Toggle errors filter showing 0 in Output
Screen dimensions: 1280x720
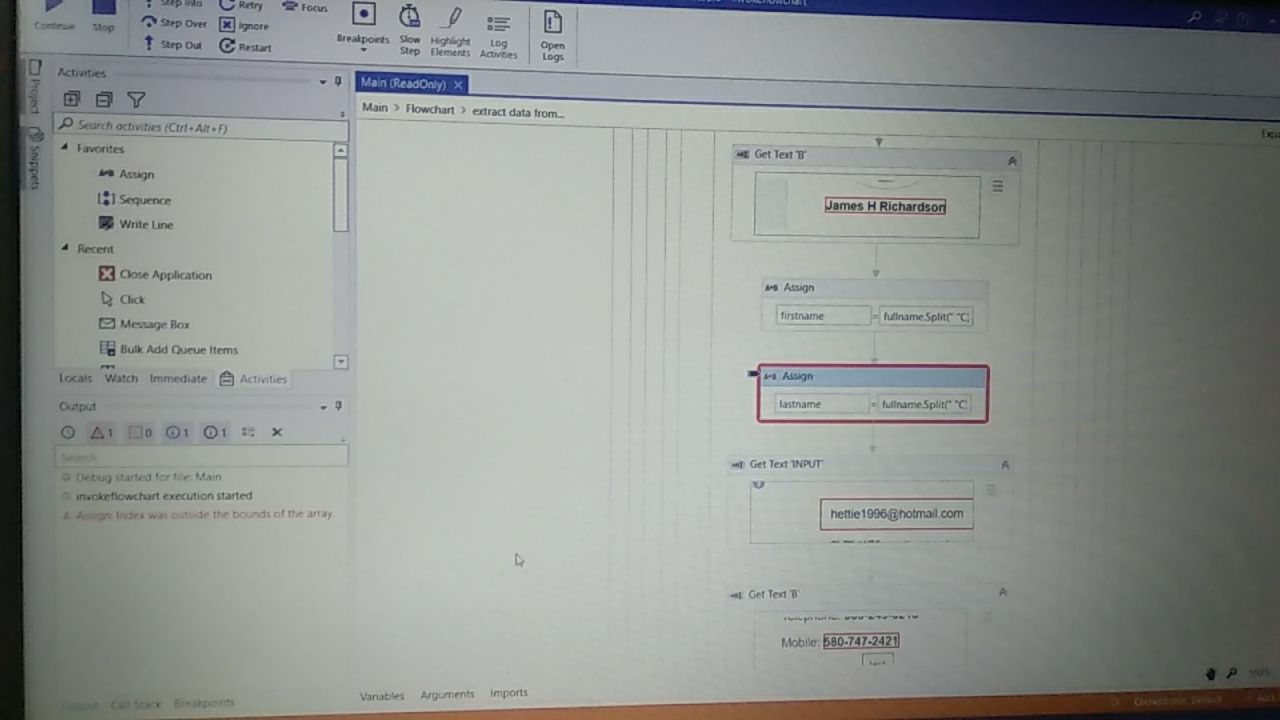pyautogui.click(x=140, y=432)
